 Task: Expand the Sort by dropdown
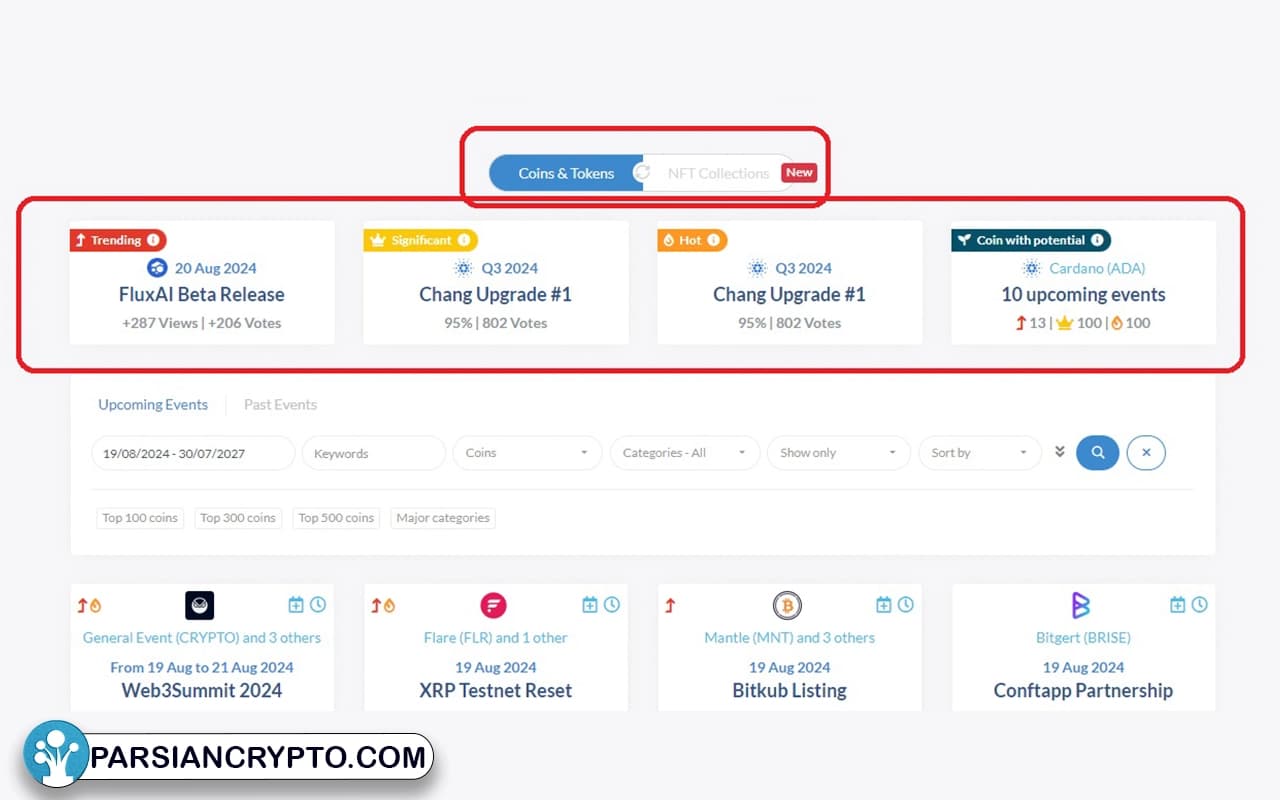coord(979,453)
